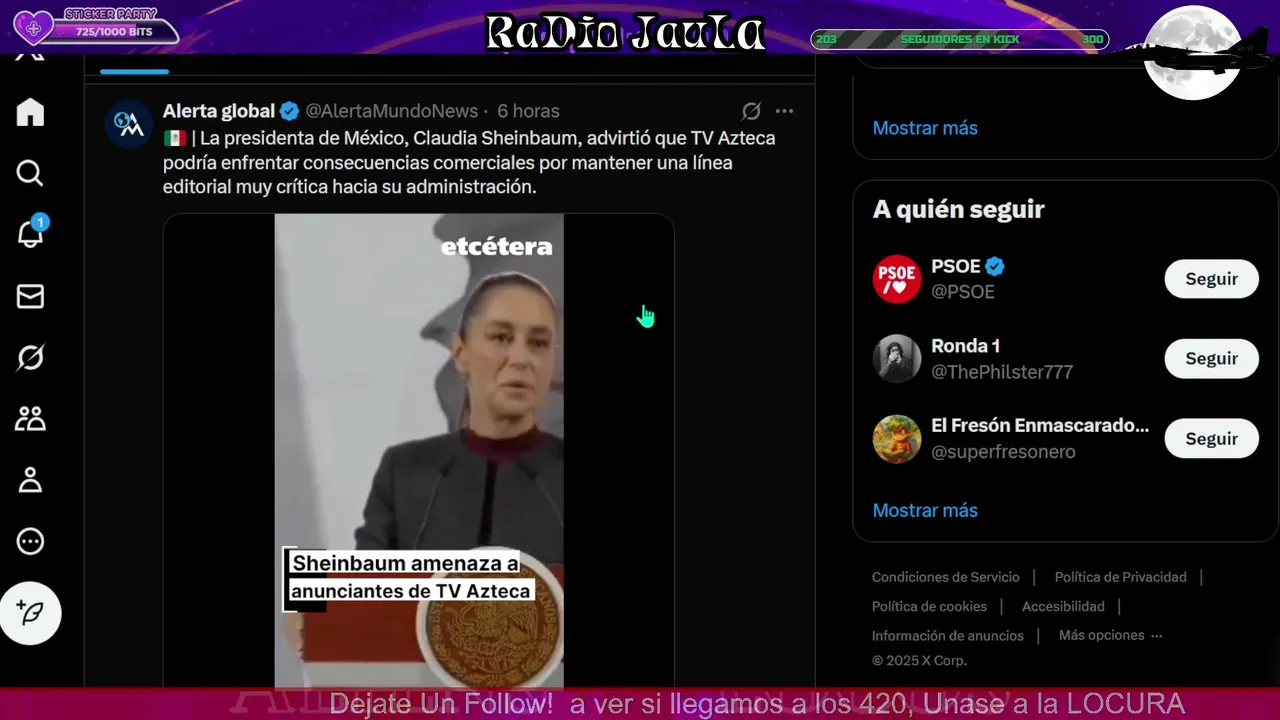Click the Sticker Party heart icon

(x=33, y=28)
